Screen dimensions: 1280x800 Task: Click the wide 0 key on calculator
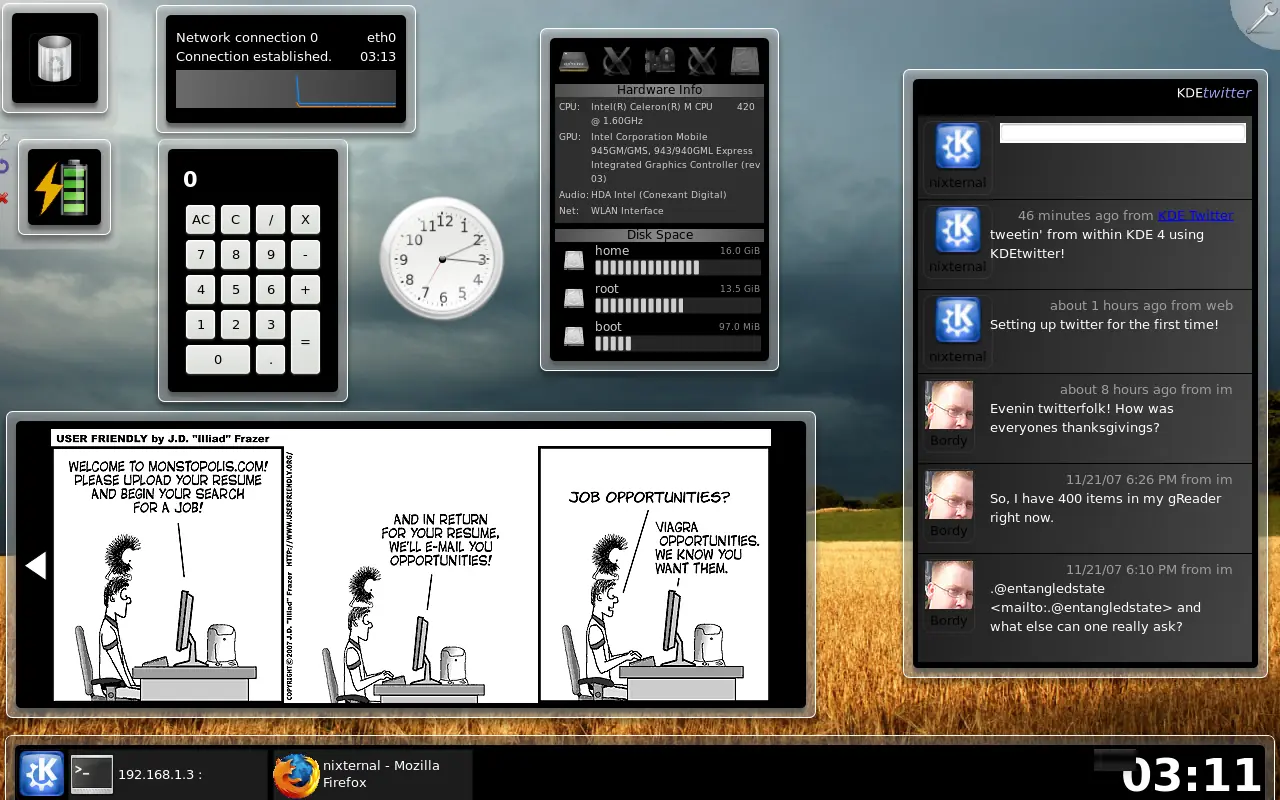click(x=218, y=360)
